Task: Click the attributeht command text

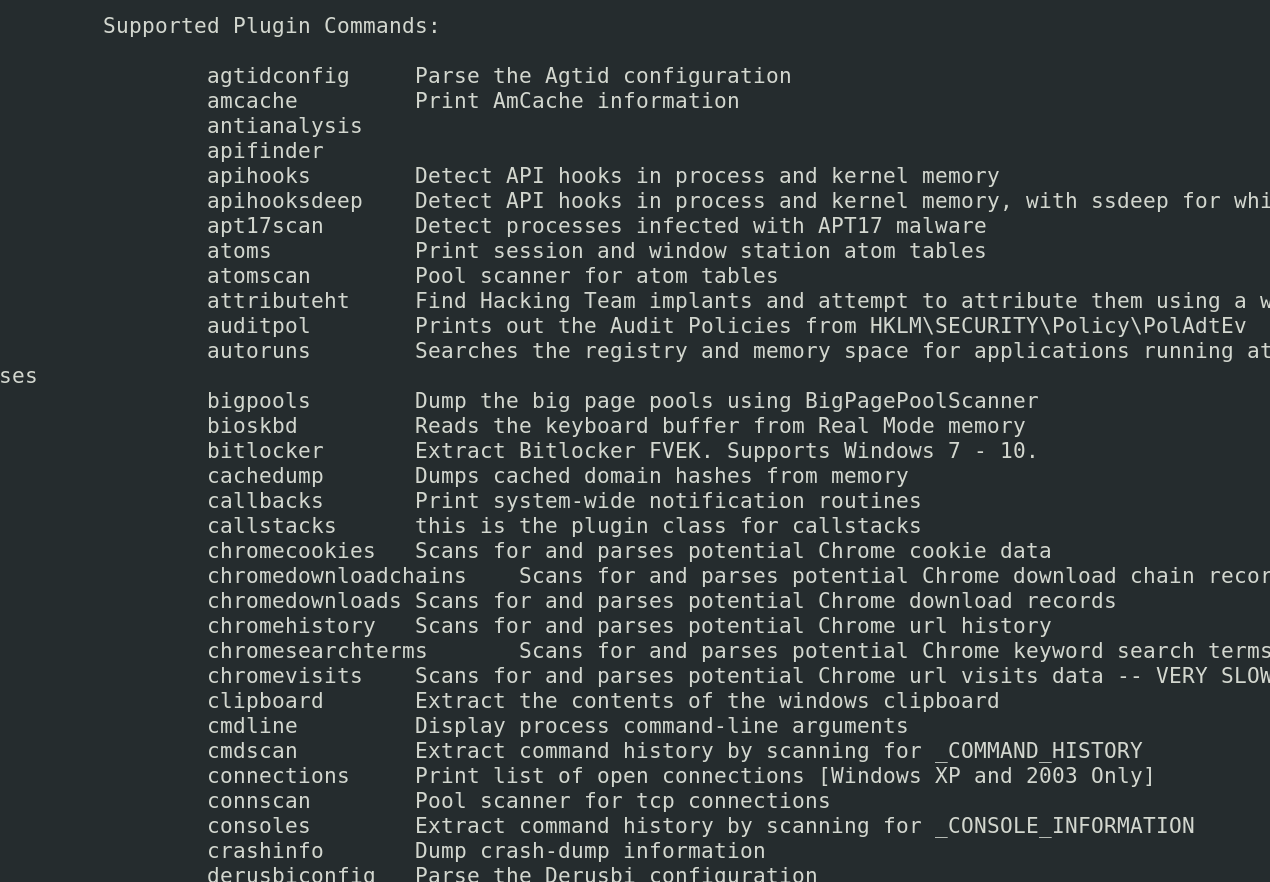Action: 278,301
